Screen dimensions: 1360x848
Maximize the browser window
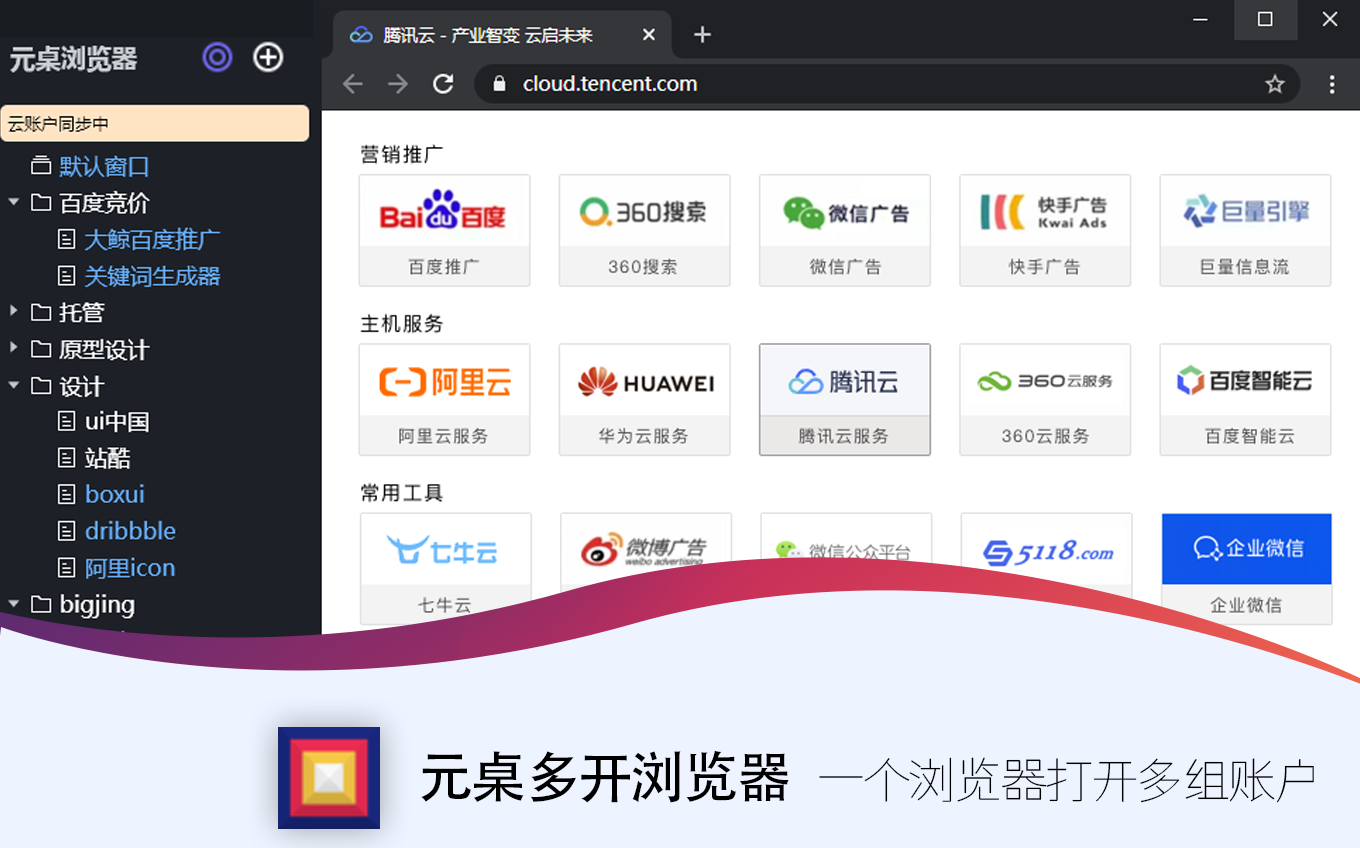[x=1265, y=19]
